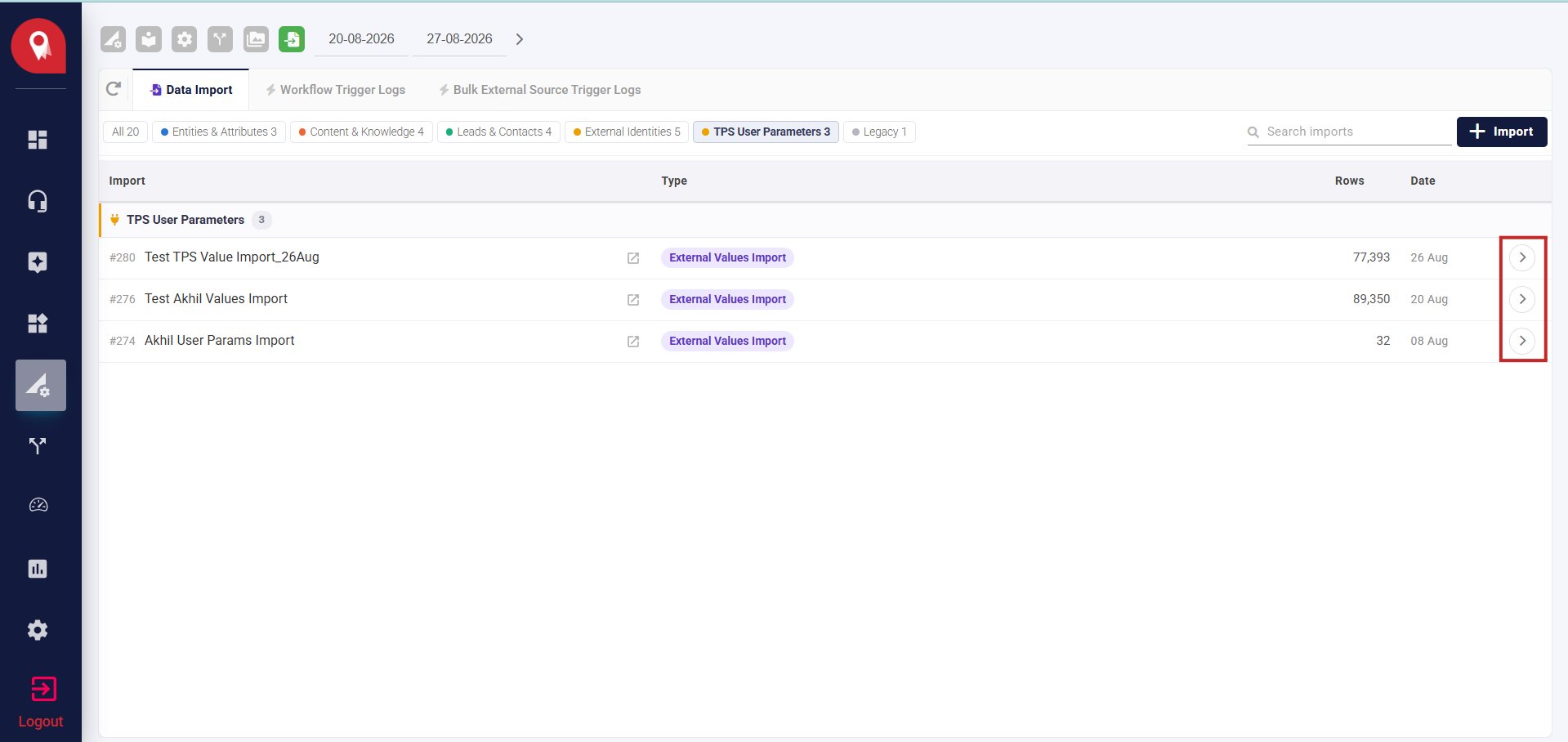Open the headset support icon in sidebar

click(x=38, y=201)
